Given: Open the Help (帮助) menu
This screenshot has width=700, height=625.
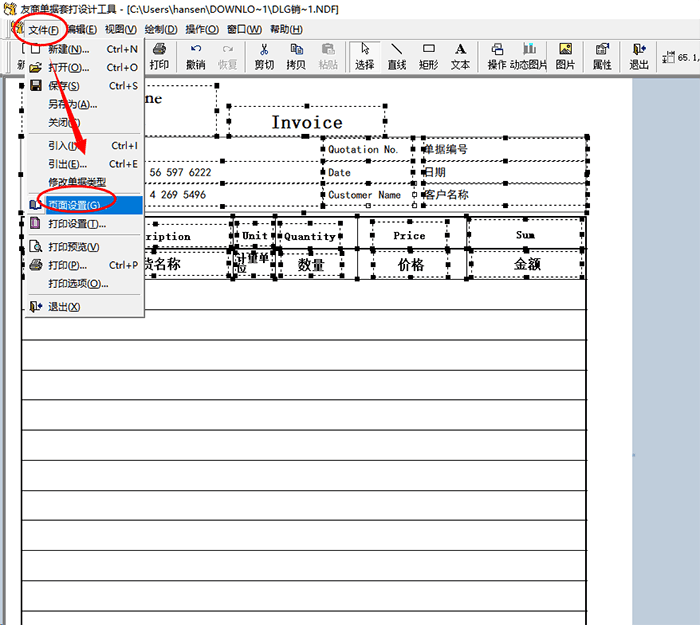Looking at the screenshot, I should [286, 29].
